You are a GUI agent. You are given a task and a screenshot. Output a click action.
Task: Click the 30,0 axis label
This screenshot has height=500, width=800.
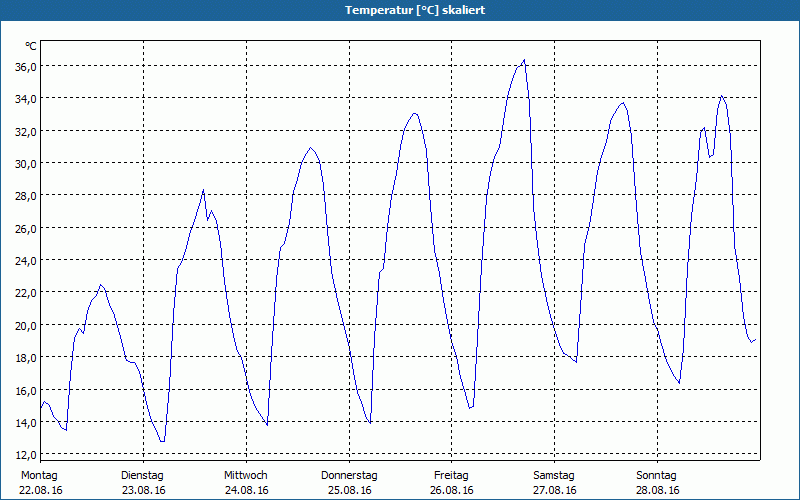point(26,164)
